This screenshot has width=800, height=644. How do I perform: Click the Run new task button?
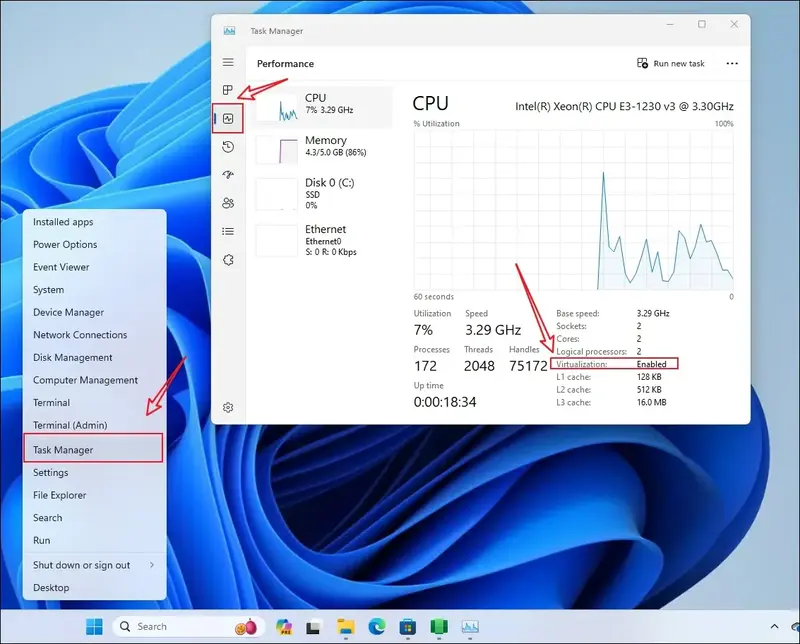(x=671, y=63)
